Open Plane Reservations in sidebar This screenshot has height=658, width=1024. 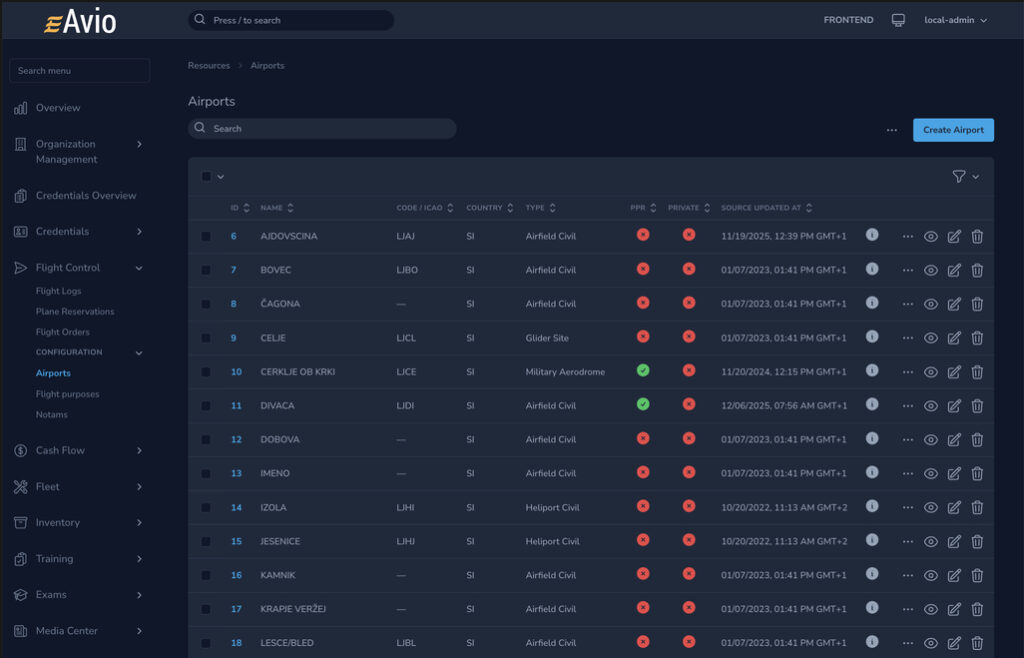[x=75, y=312]
